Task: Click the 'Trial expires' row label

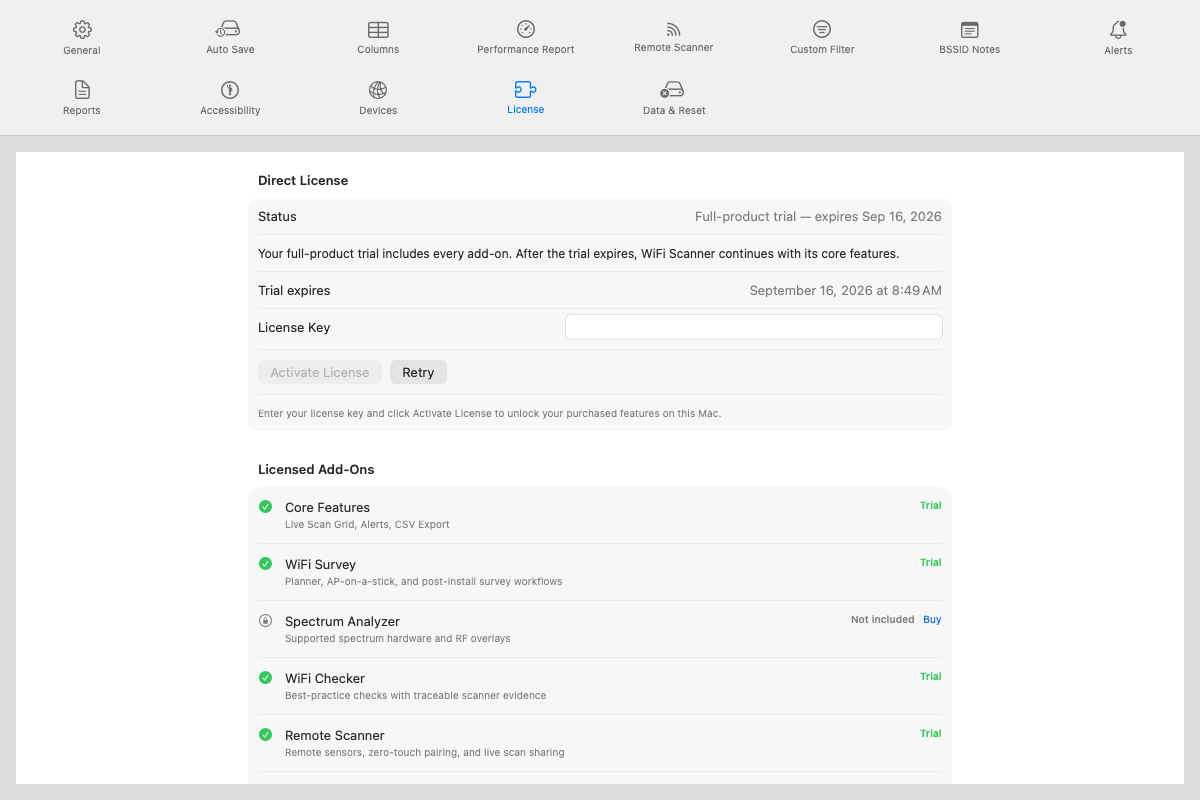Action: click(294, 291)
